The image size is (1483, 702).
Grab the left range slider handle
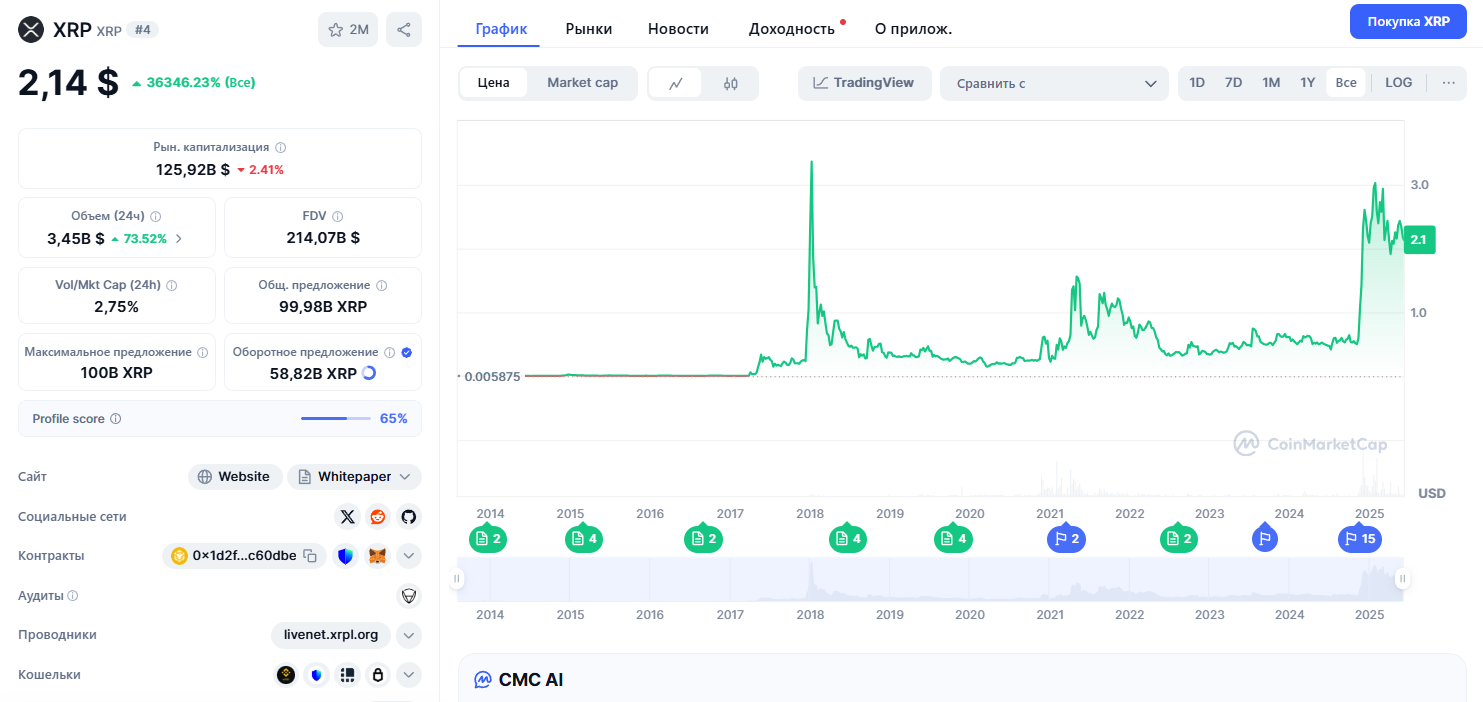coord(457,578)
